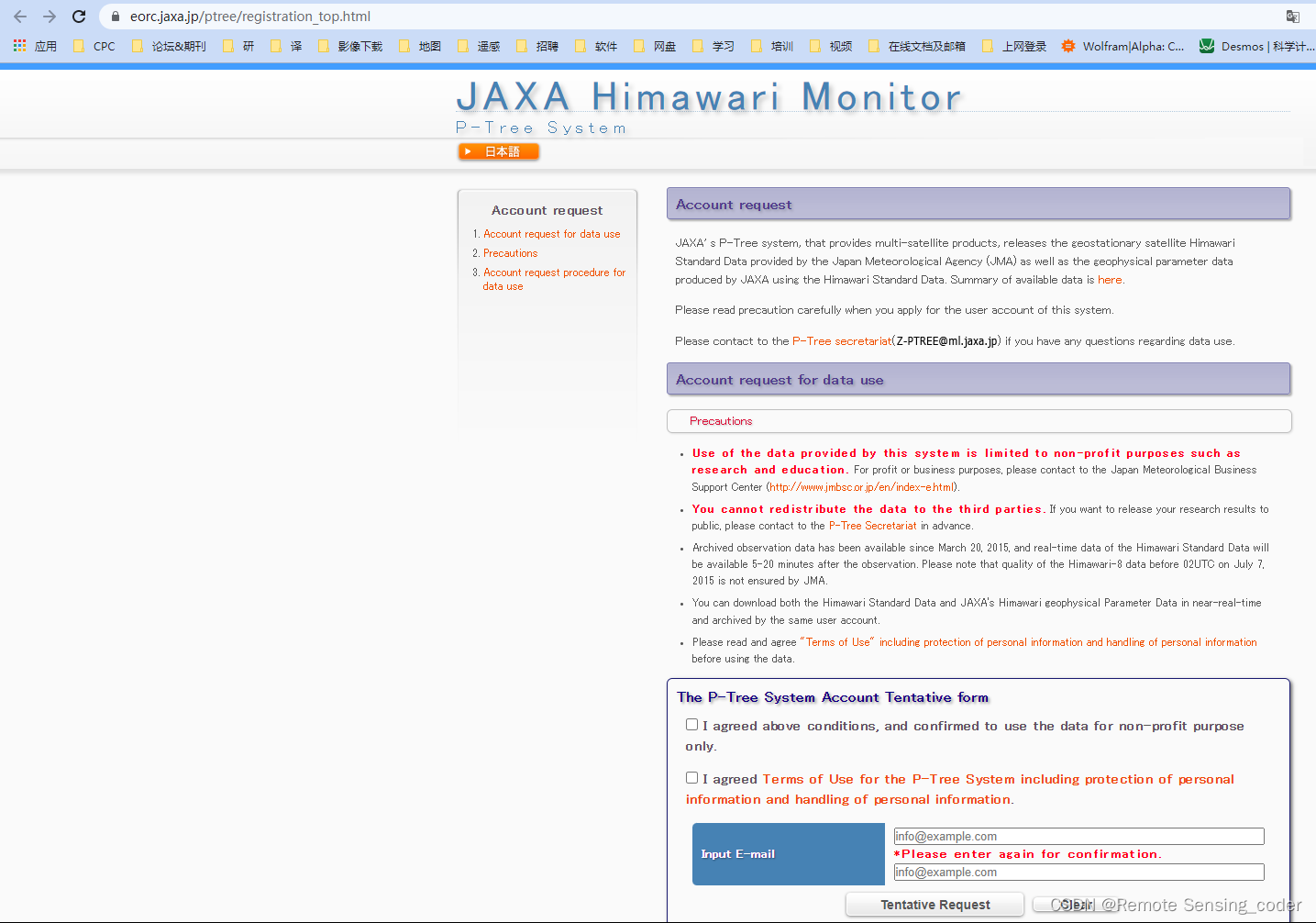
Task: Click the JAXA Himawari Monitor title logo
Action: 708,97
